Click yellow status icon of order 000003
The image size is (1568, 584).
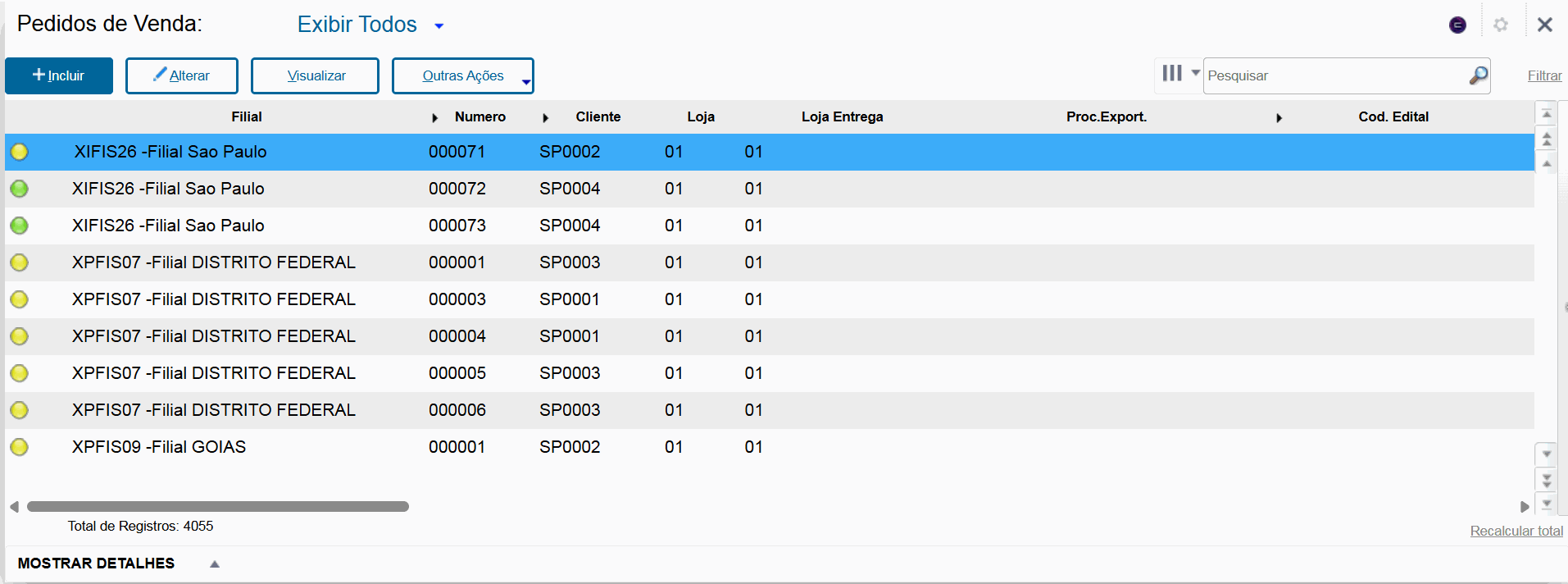tap(20, 299)
